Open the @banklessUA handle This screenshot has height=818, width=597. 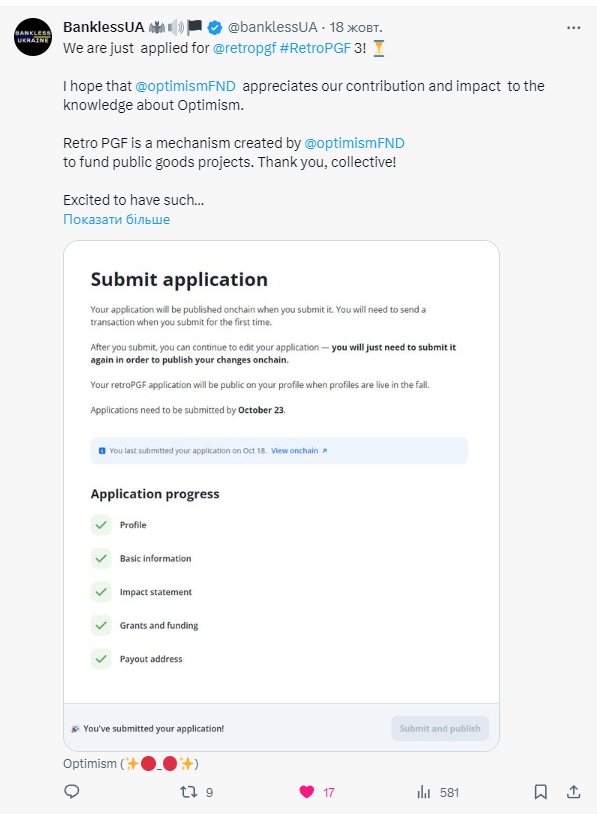272,27
